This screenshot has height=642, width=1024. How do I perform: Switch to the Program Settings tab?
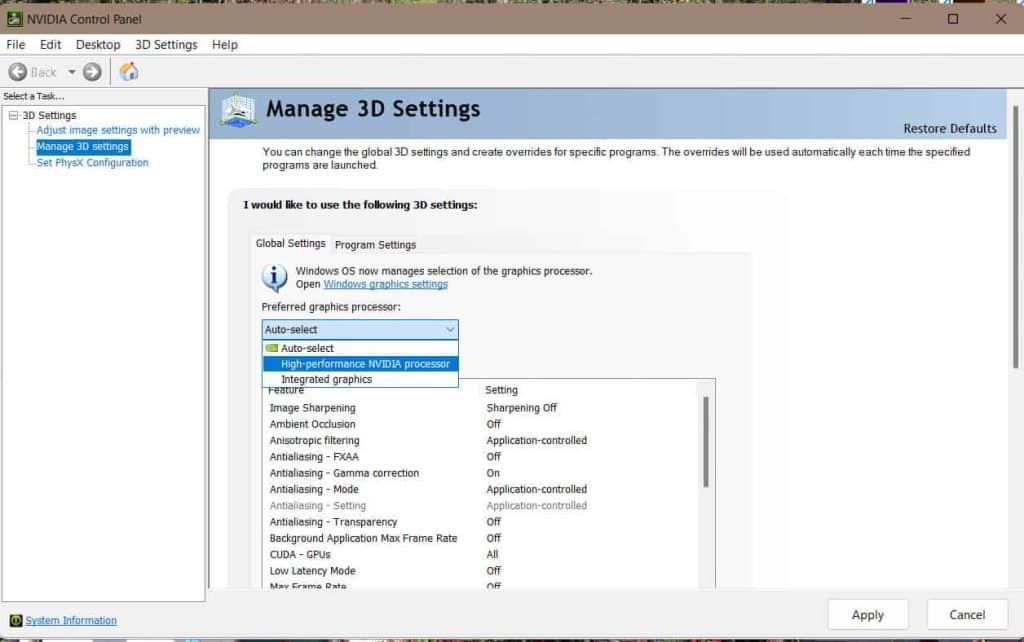[x=375, y=244]
